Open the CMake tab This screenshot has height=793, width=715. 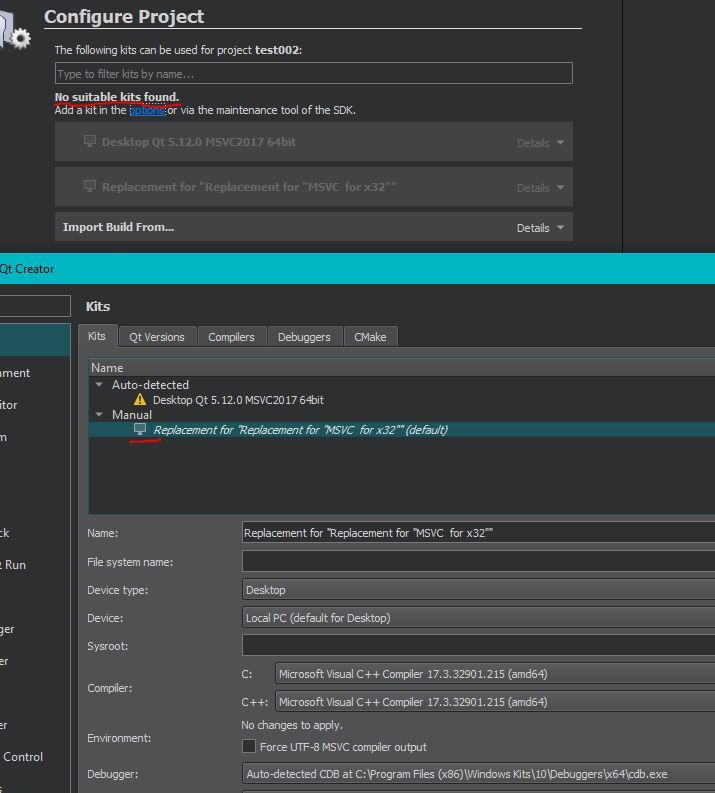pos(370,337)
